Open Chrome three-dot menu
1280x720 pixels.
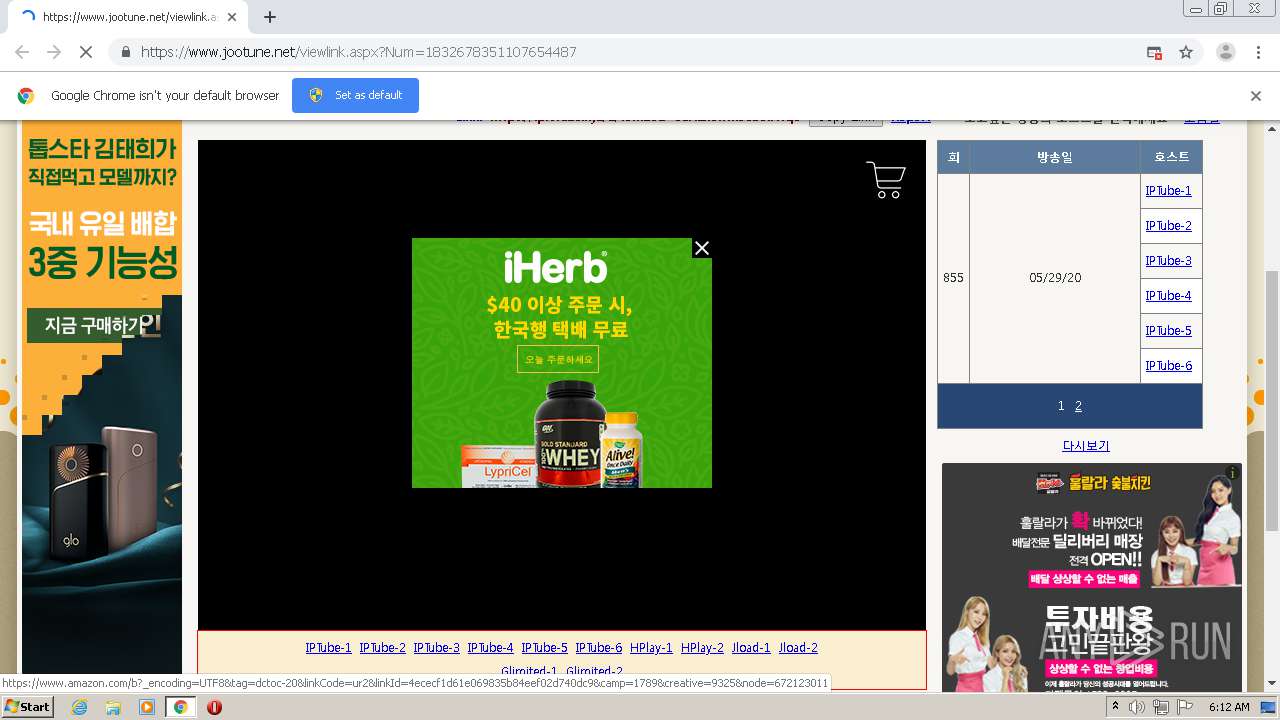click(x=1258, y=52)
